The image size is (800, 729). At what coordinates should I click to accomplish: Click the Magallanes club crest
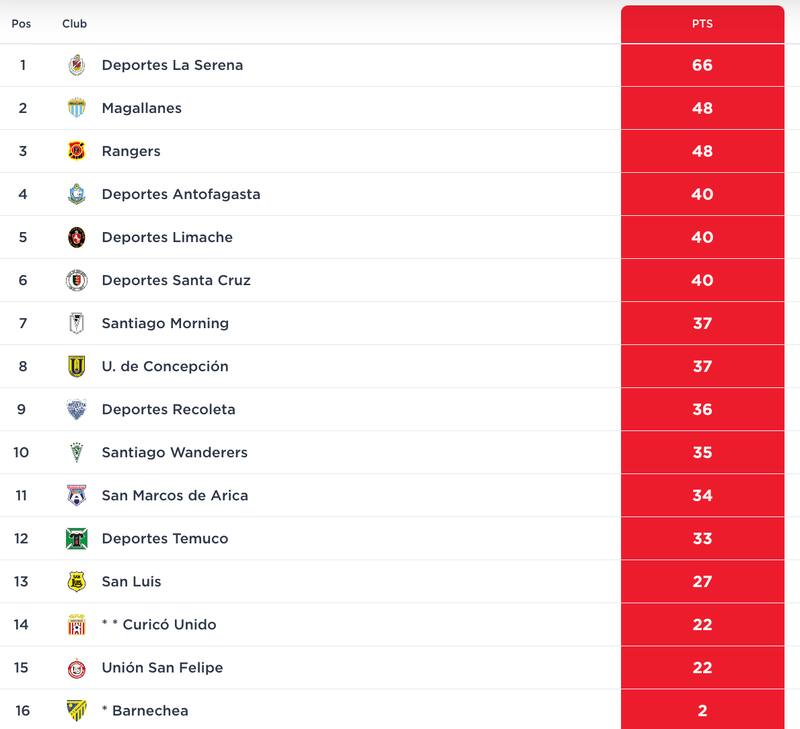coord(77,108)
